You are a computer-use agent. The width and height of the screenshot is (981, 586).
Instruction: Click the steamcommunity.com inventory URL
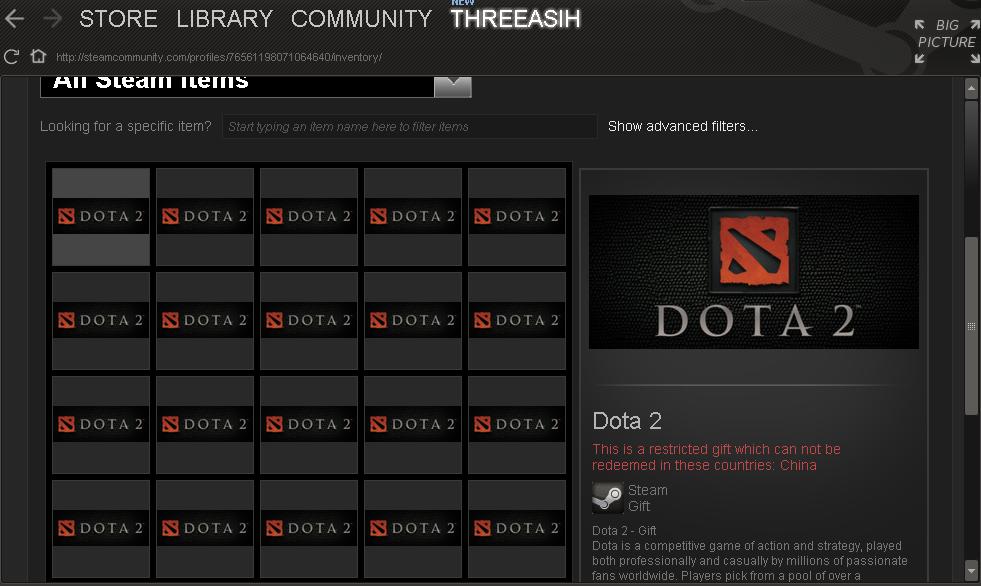pyautogui.click(x=219, y=57)
